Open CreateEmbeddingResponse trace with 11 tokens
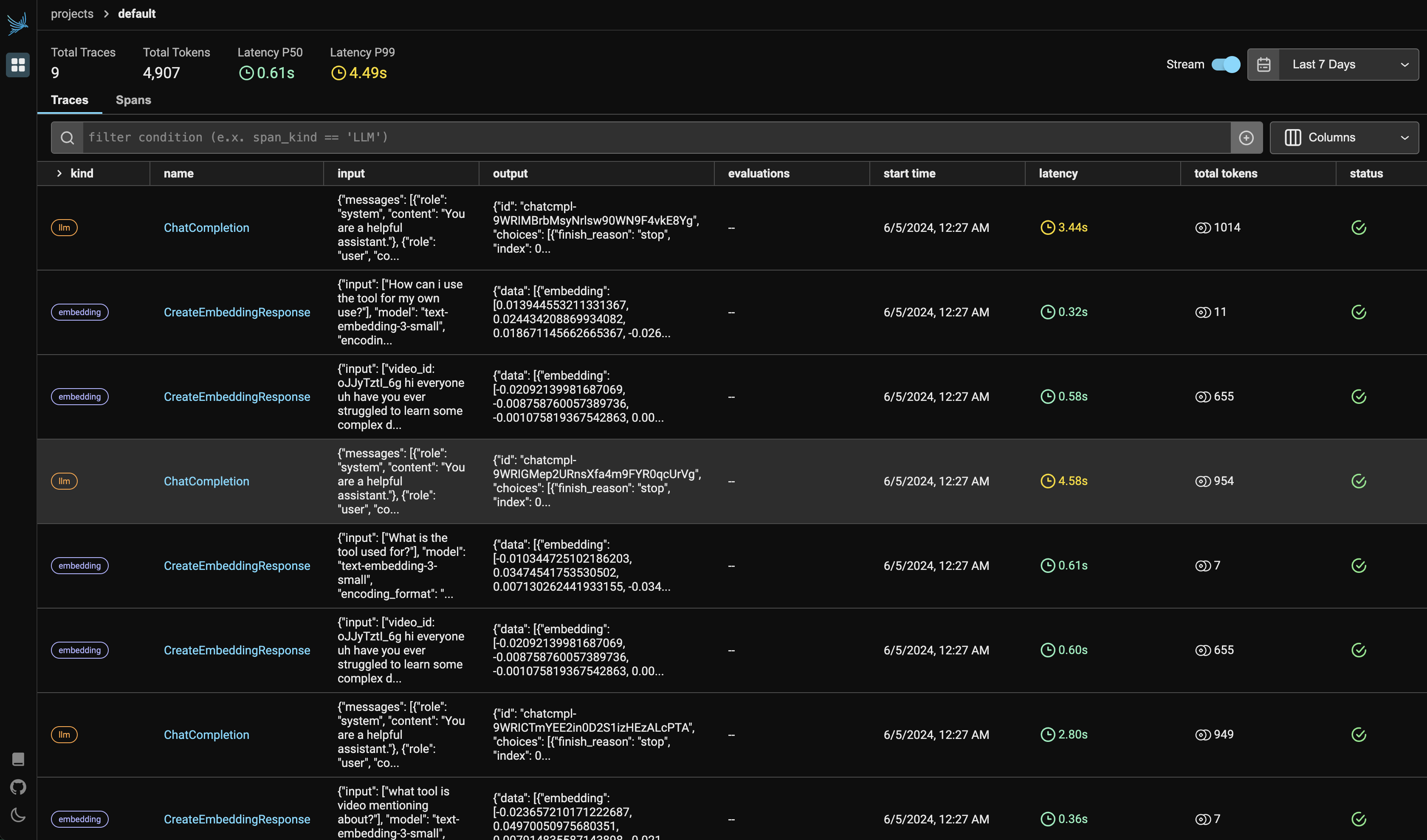The height and width of the screenshot is (840, 1427). (237, 313)
